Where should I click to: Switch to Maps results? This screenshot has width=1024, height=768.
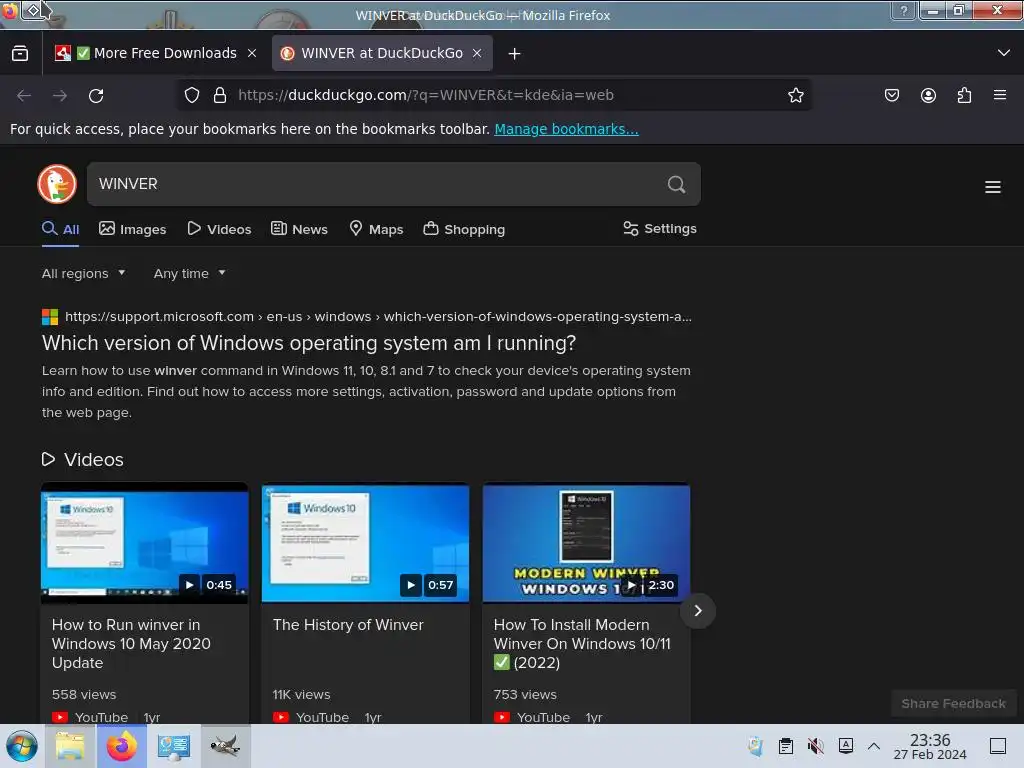[376, 229]
